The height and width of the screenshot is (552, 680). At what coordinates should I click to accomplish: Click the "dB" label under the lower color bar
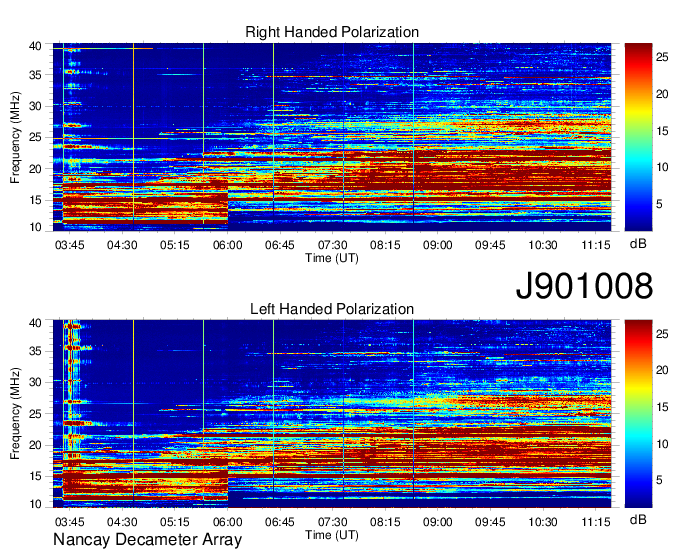tap(638, 519)
